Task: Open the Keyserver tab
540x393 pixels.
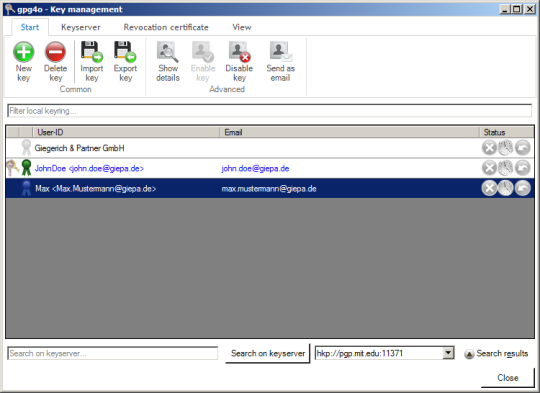Action: click(81, 27)
